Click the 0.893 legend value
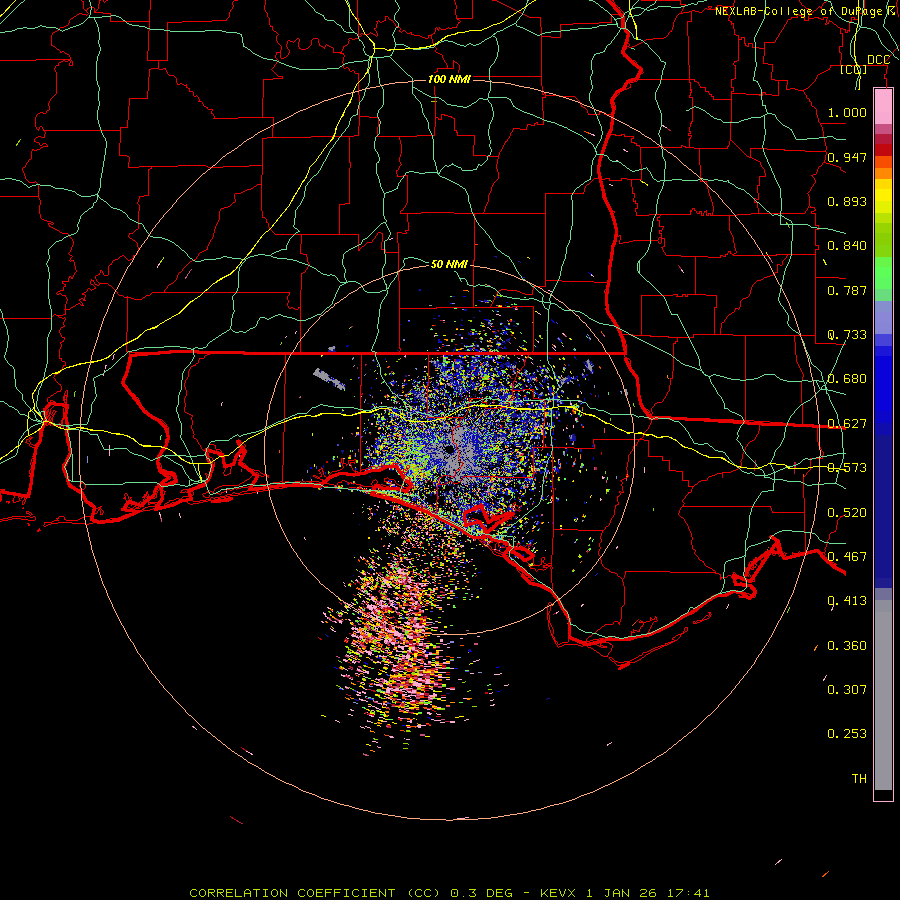 tap(847, 201)
